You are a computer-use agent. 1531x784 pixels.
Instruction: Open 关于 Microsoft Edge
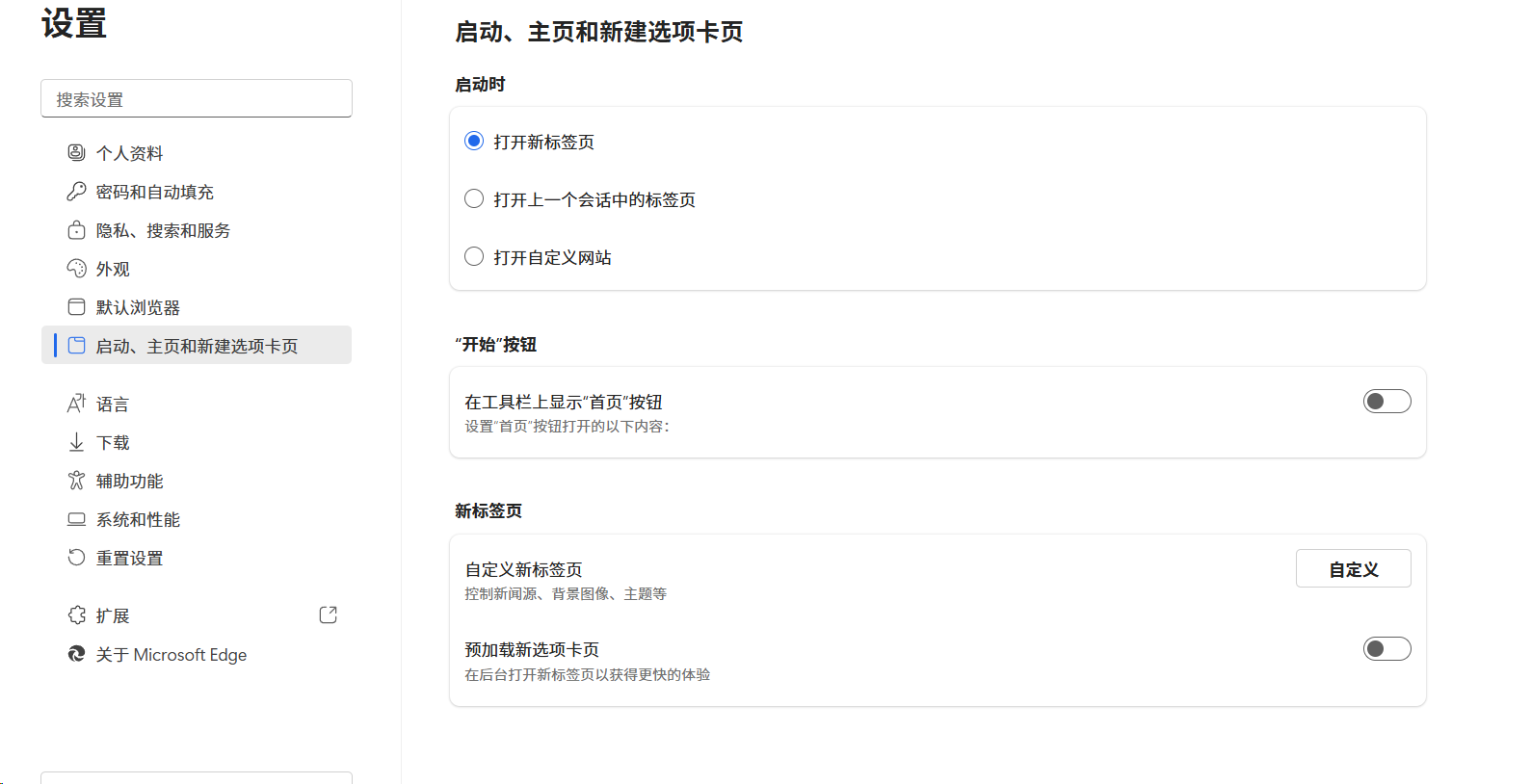pos(171,654)
